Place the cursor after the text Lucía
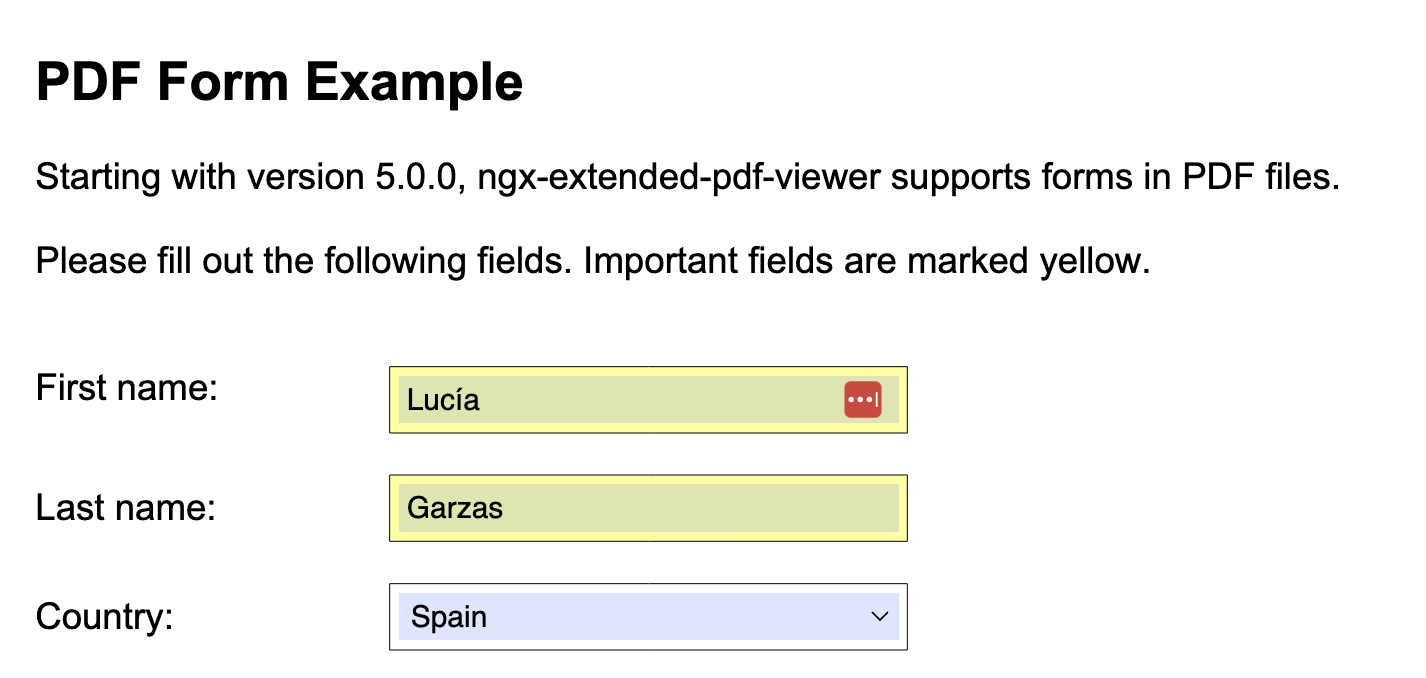The height and width of the screenshot is (678, 1426). tap(482, 401)
